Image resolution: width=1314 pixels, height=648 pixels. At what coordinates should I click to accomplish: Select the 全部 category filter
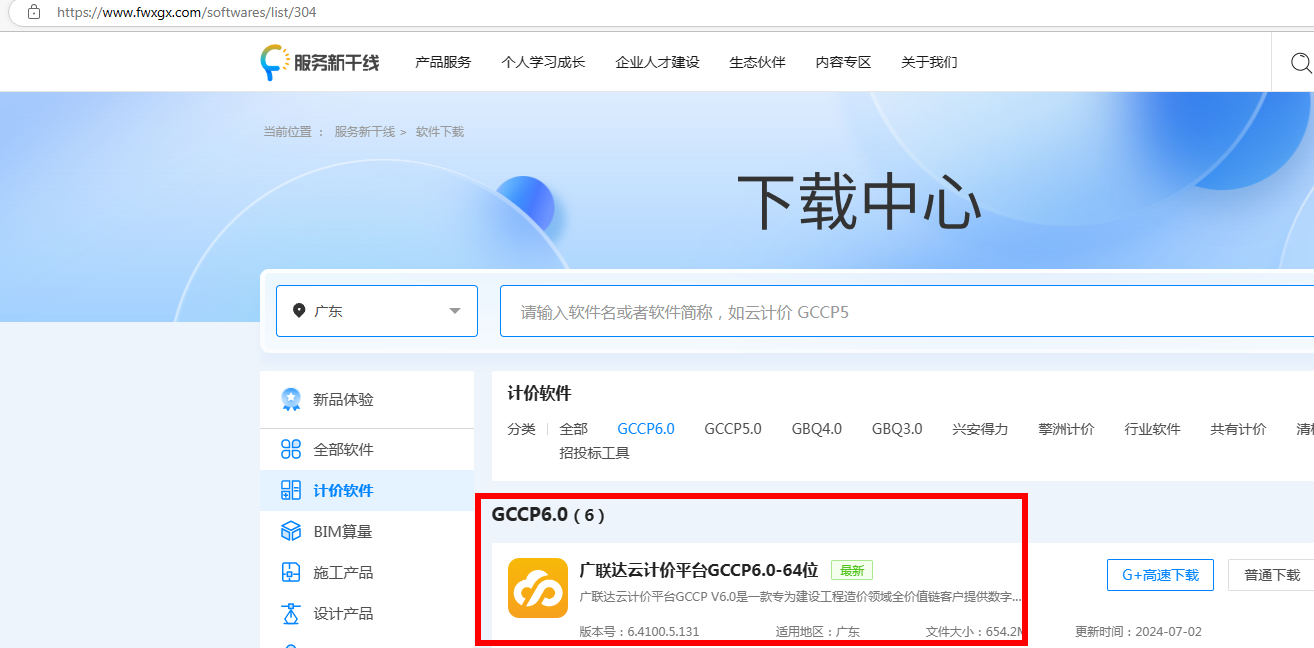tap(574, 429)
